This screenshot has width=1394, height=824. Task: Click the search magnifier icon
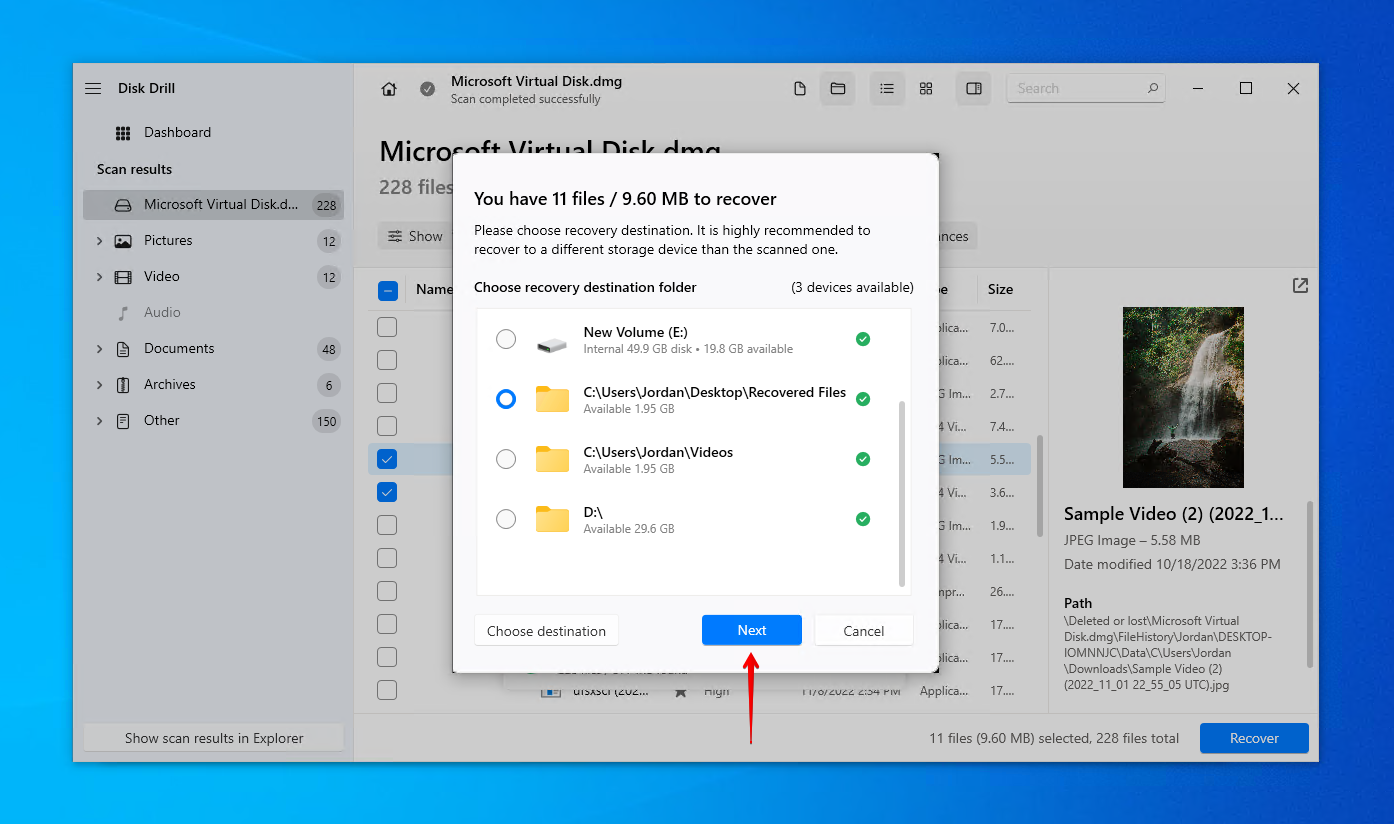1153,88
